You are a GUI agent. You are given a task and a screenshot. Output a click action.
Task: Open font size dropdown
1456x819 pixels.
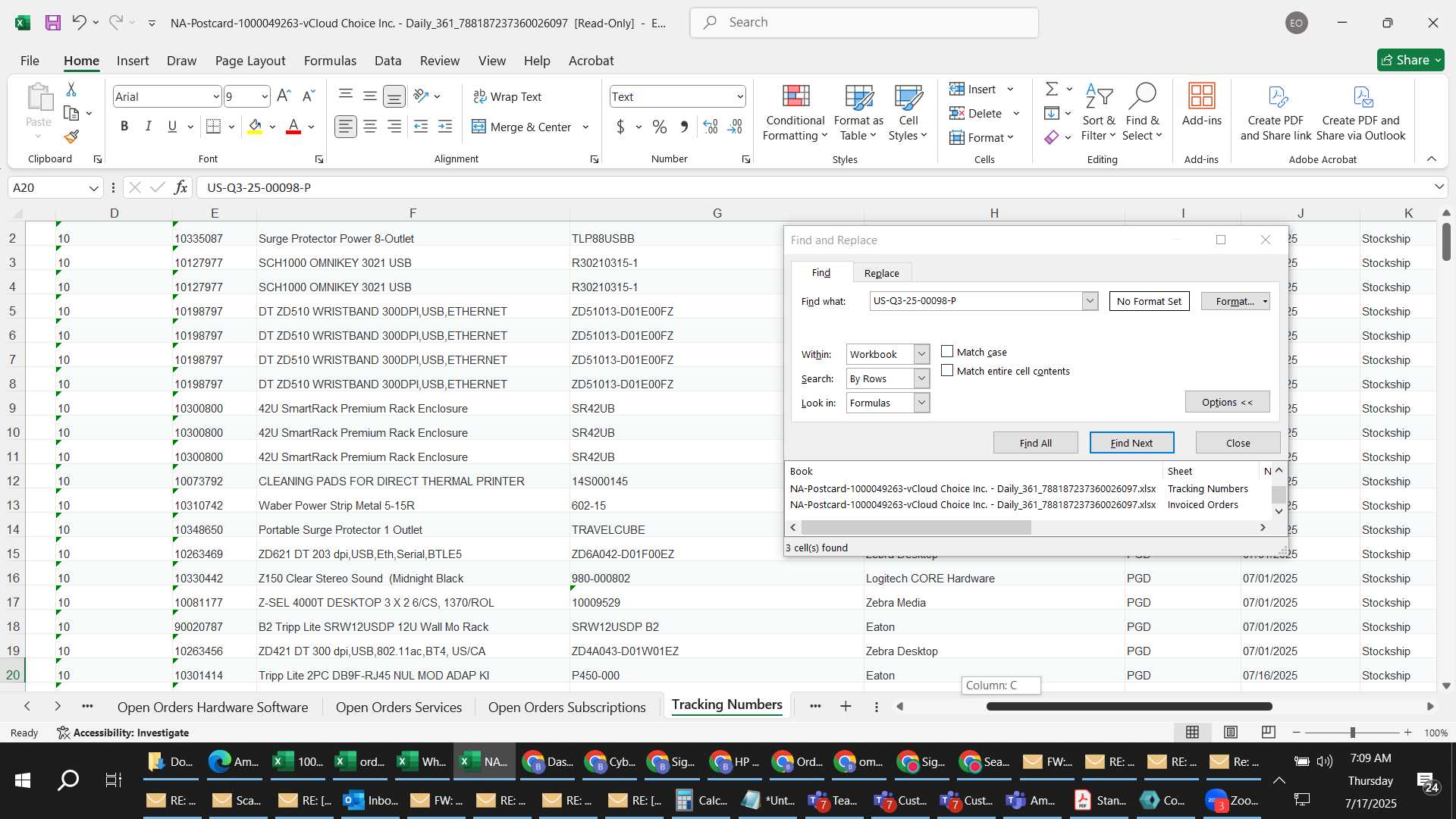tap(264, 96)
